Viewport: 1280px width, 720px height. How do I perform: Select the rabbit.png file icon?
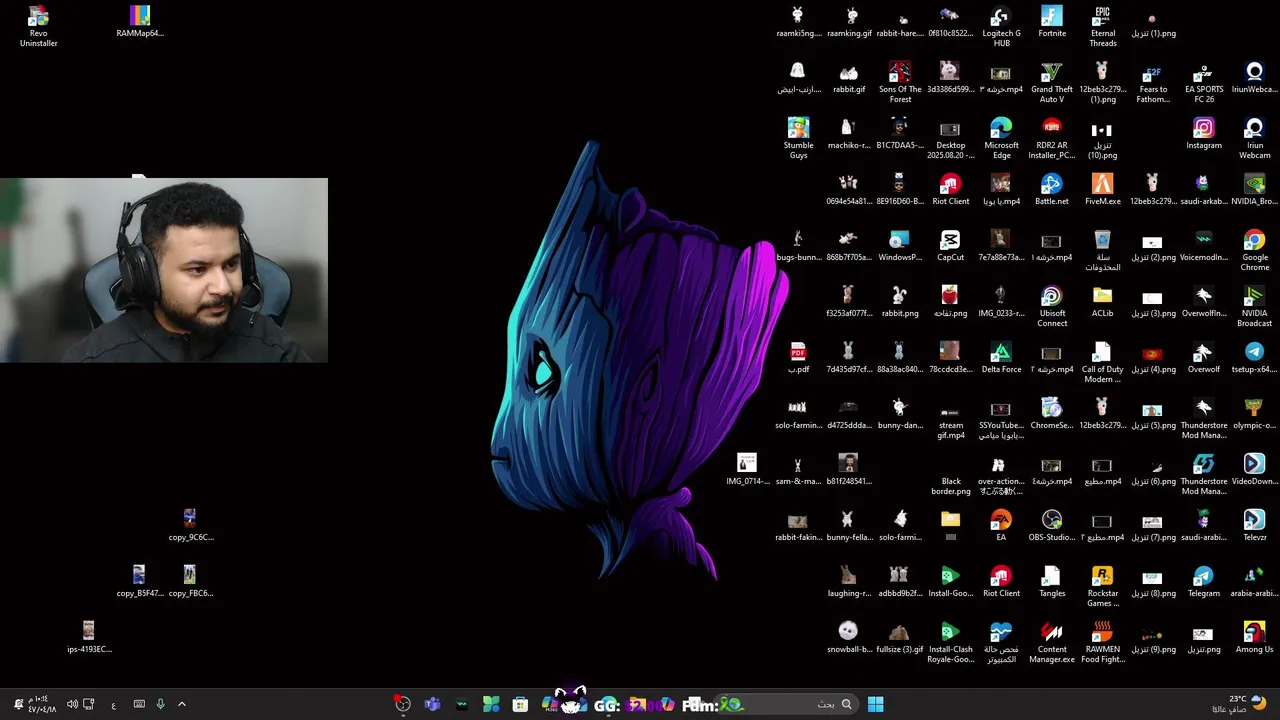tap(900, 302)
